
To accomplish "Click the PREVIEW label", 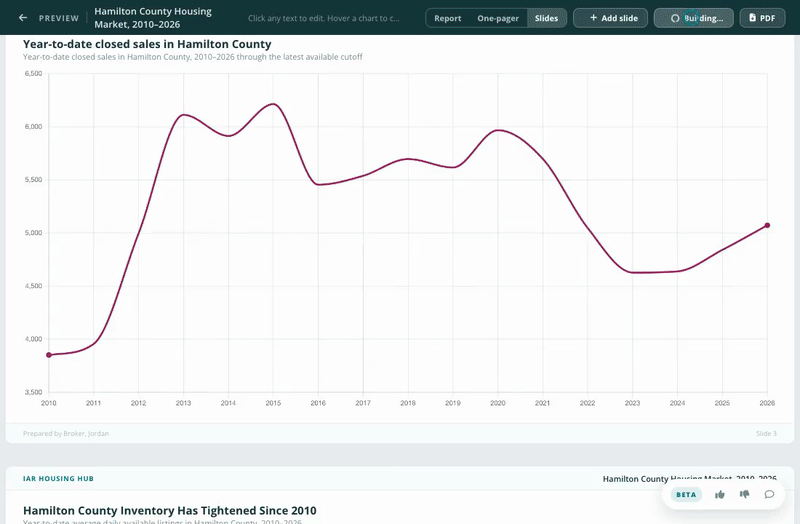I will (59, 18).
